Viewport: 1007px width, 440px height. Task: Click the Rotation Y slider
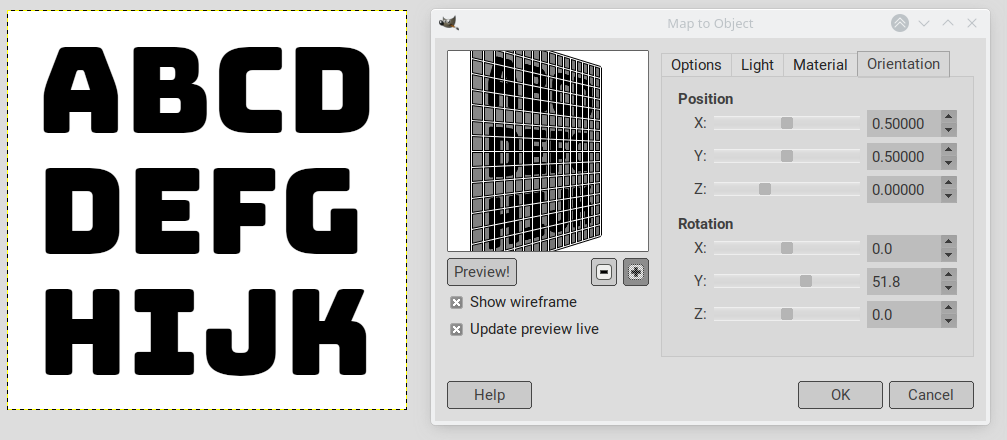(x=787, y=281)
